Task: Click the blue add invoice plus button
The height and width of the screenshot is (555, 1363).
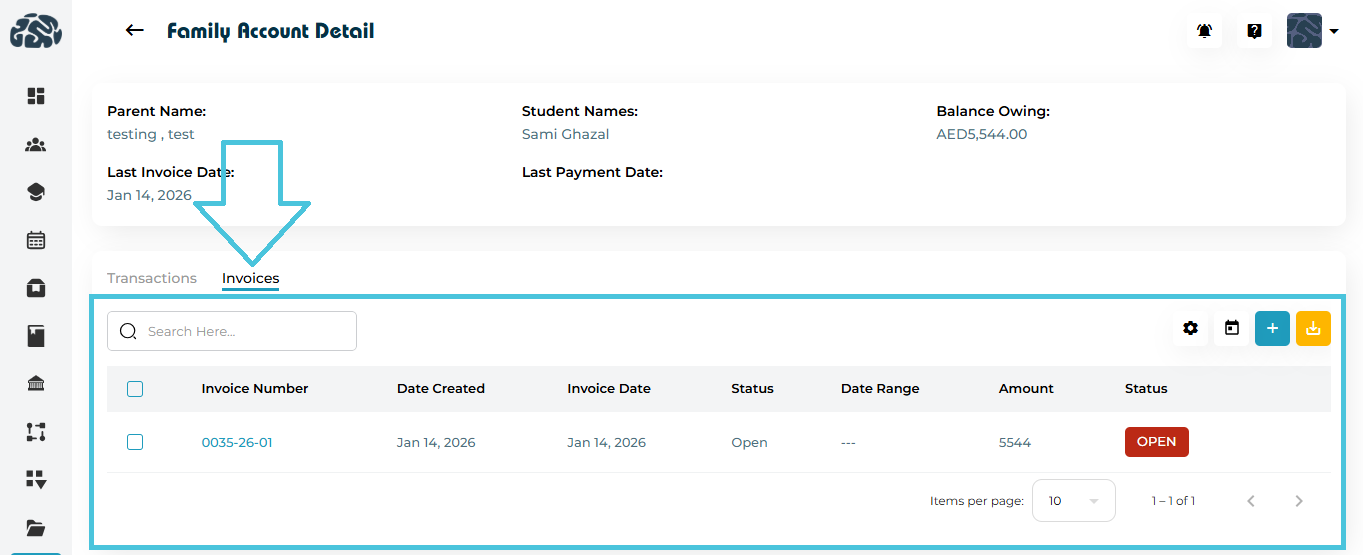Action: 1272,328
